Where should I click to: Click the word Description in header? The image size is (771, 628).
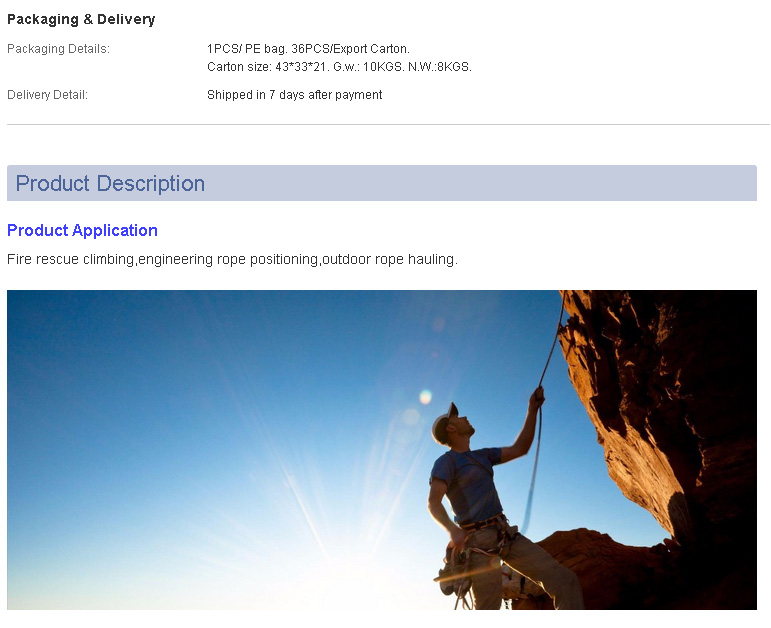tap(150, 183)
